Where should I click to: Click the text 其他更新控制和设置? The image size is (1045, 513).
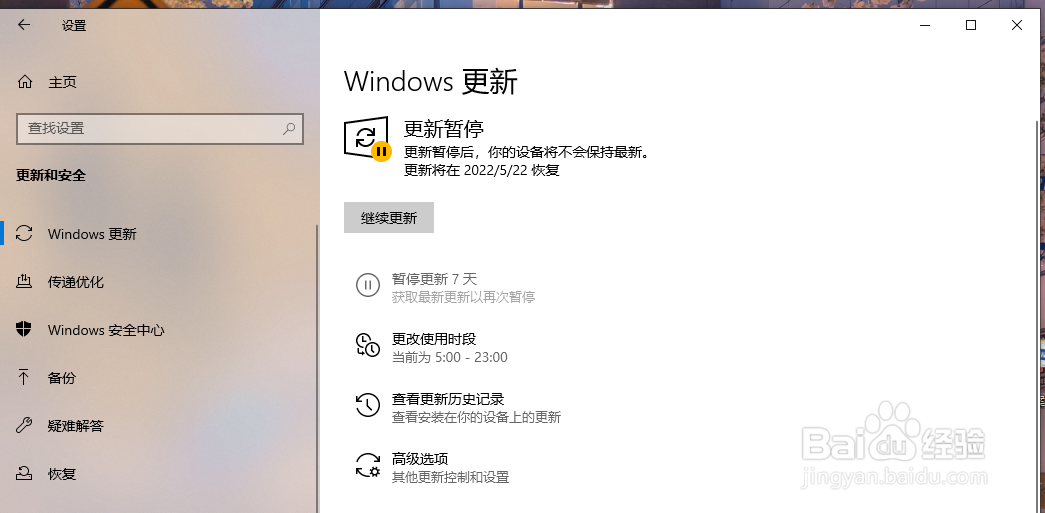(x=451, y=477)
